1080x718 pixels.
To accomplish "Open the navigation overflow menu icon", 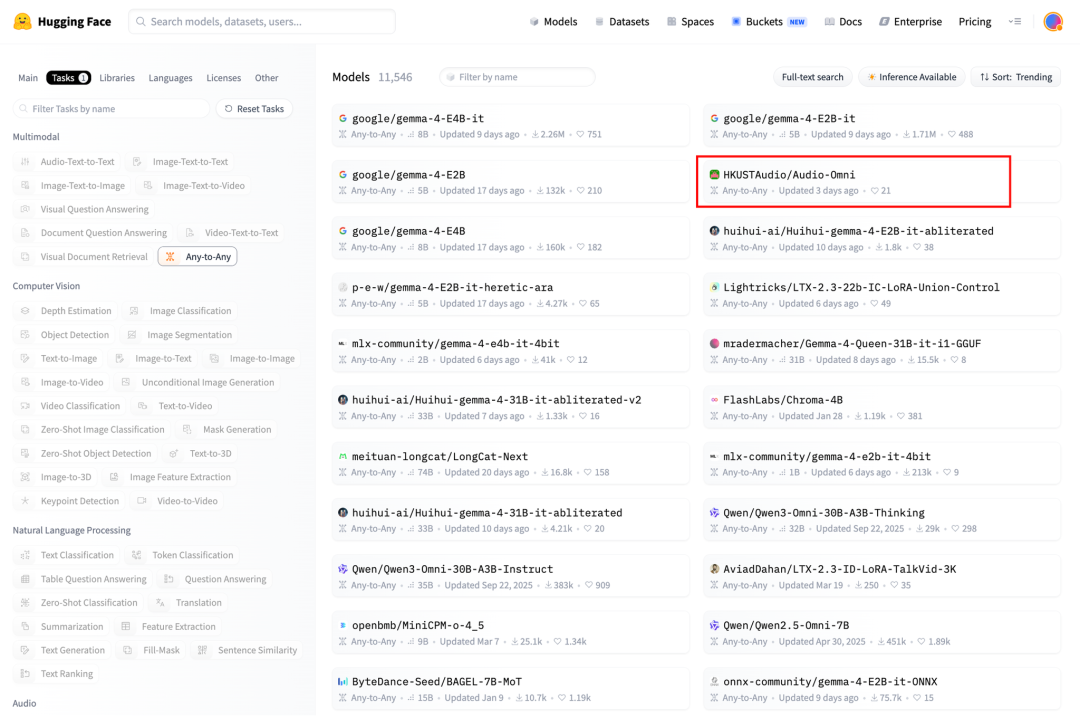I will pos(1015,21).
